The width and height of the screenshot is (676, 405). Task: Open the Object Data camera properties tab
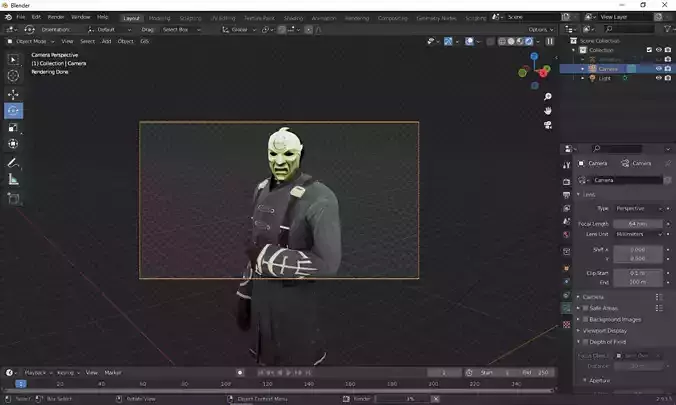coord(566,308)
